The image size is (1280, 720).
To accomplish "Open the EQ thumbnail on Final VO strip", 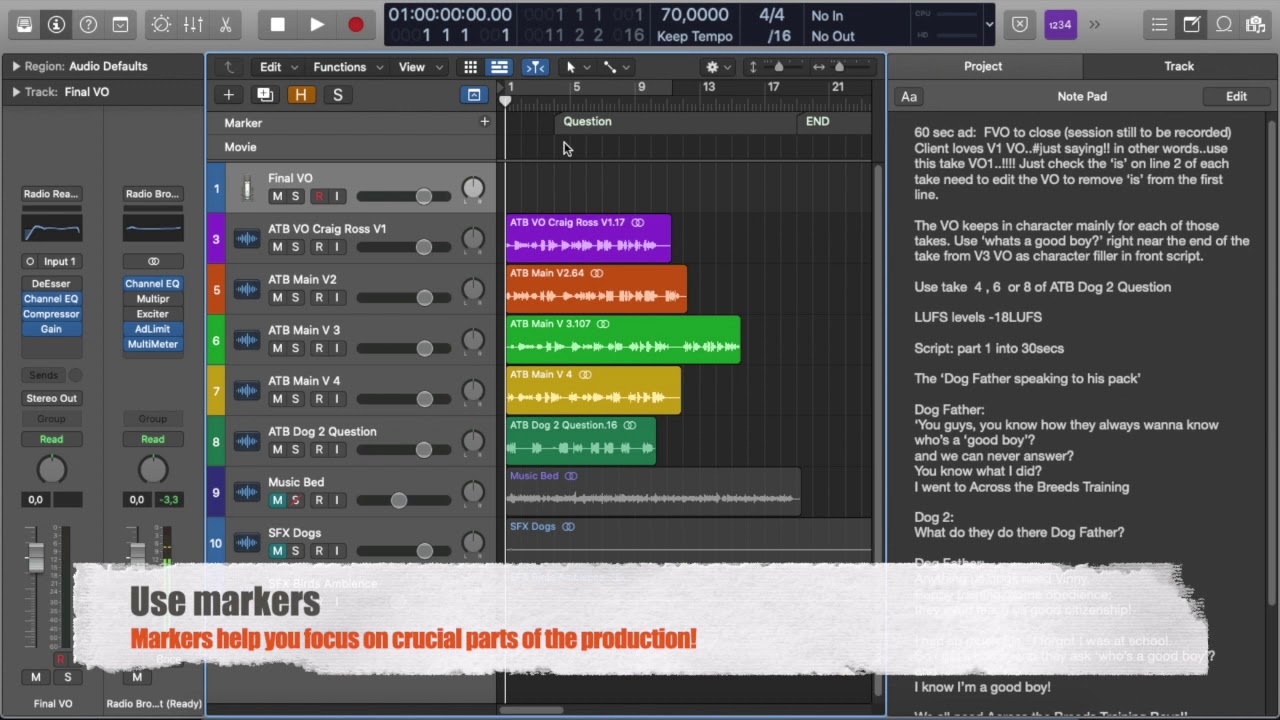I will tap(51, 229).
